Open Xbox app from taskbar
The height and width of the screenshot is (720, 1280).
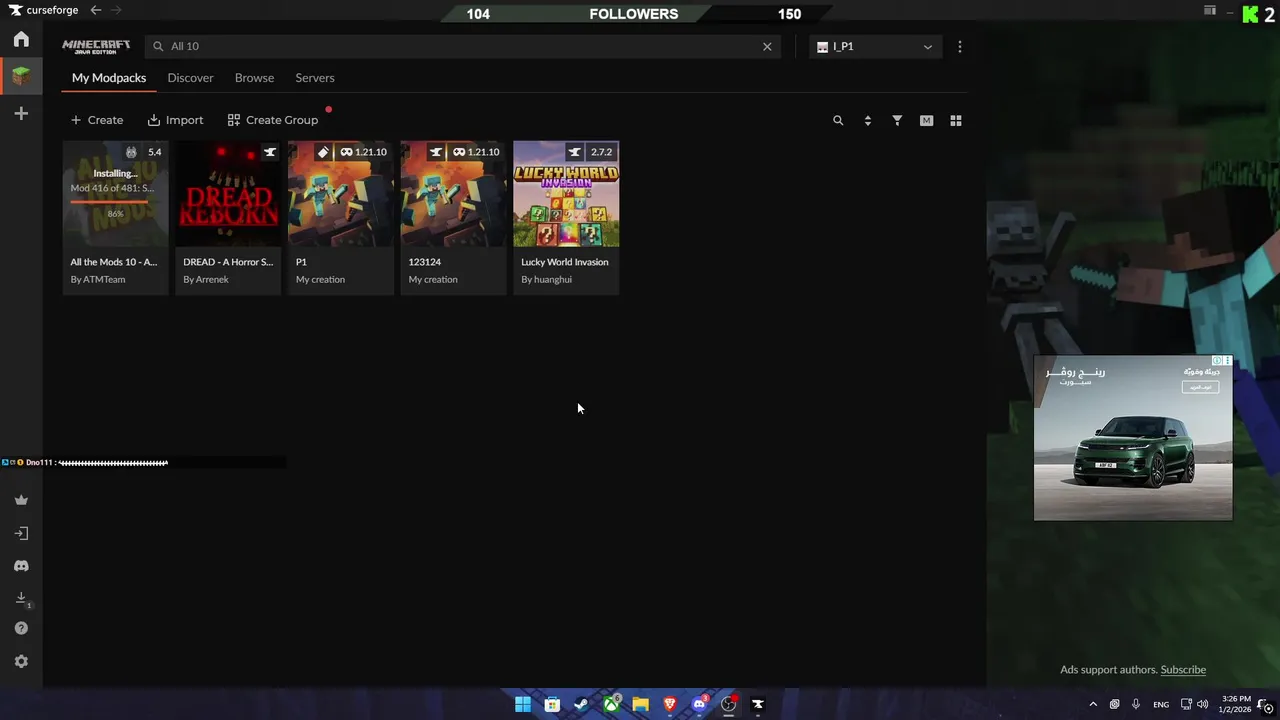(x=611, y=704)
